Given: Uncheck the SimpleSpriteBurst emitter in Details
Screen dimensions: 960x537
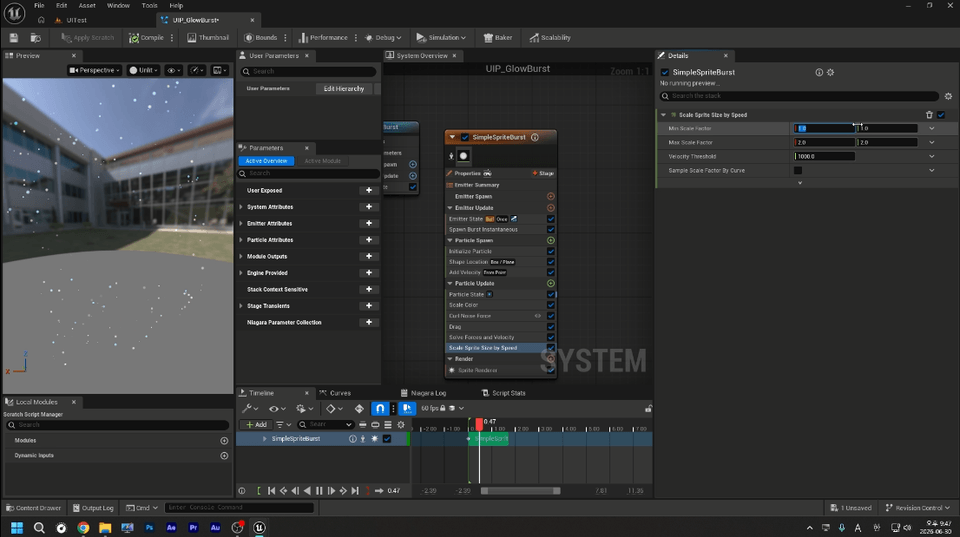Looking at the screenshot, I should pyautogui.click(x=665, y=72).
